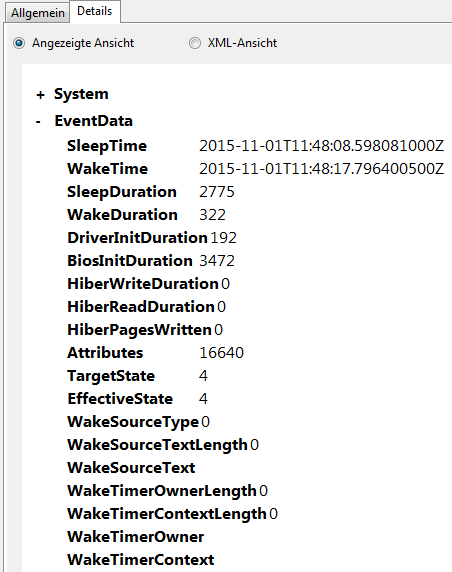Click BiosInitDuration value 3472
Screen dimensions: 452x572
tap(217, 261)
